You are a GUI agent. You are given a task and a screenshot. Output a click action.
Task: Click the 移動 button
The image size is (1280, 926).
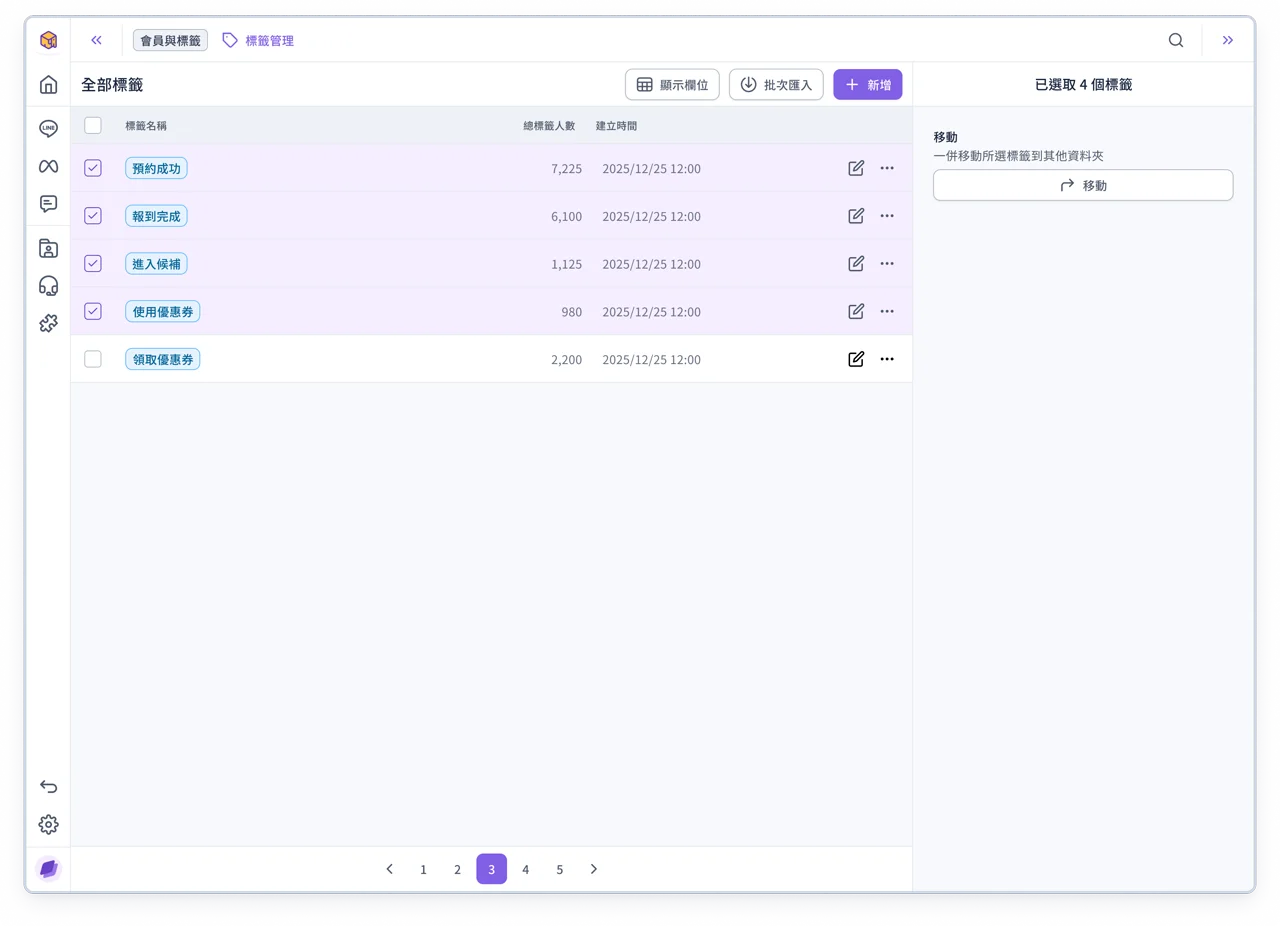(1083, 185)
